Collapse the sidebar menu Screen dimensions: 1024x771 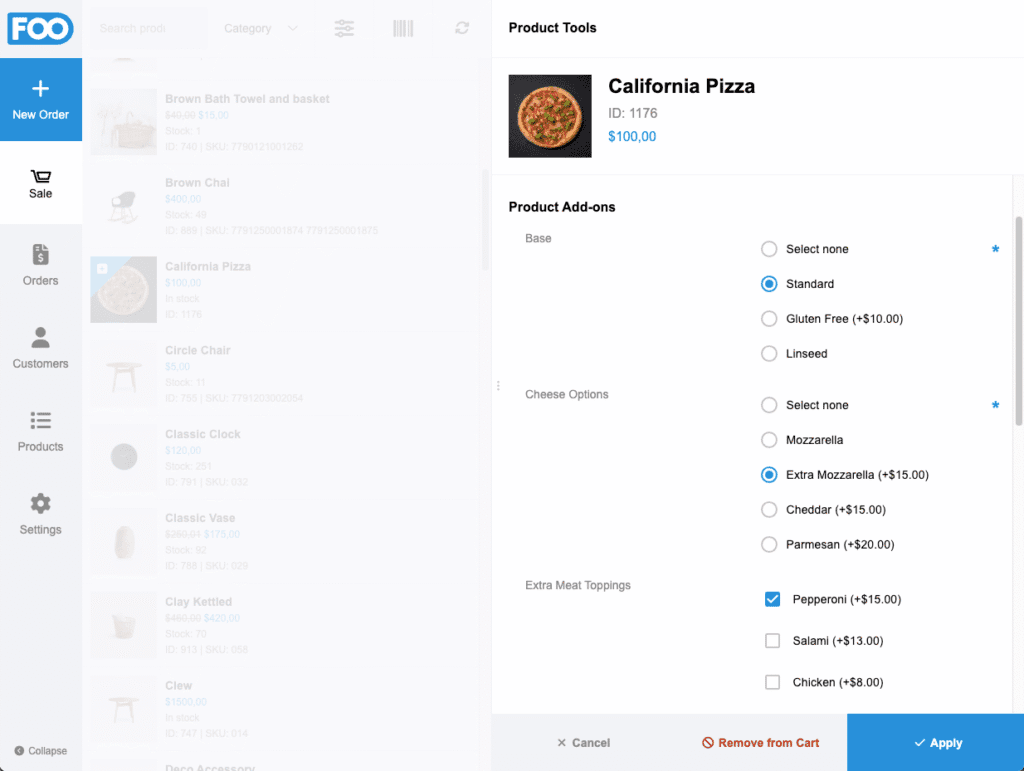[x=40, y=751]
